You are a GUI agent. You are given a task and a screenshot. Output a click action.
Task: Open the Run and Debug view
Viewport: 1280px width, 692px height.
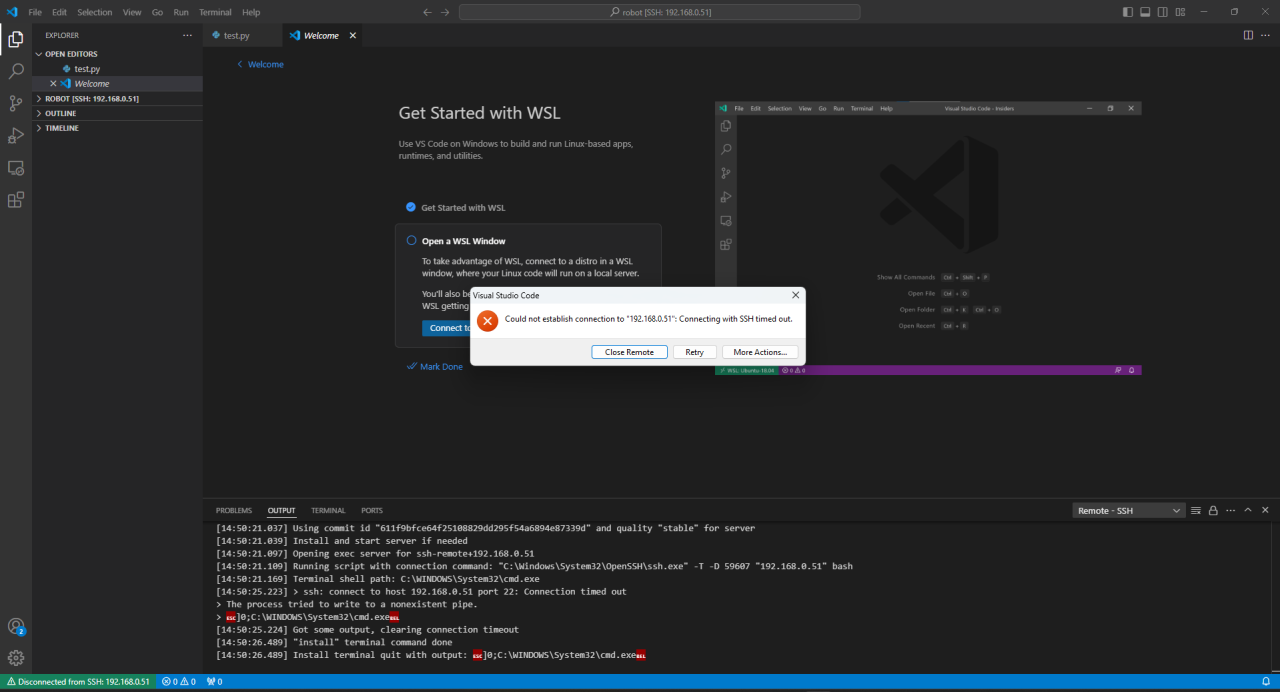[15, 135]
